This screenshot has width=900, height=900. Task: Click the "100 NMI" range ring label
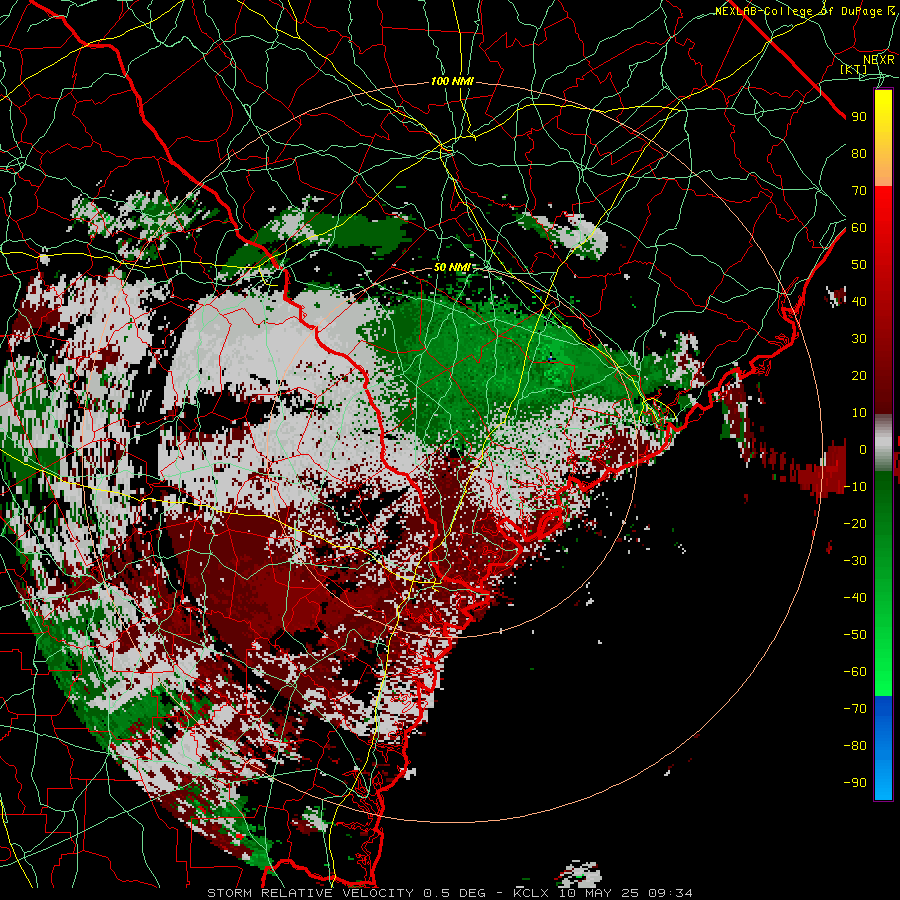(x=452, y=82)
